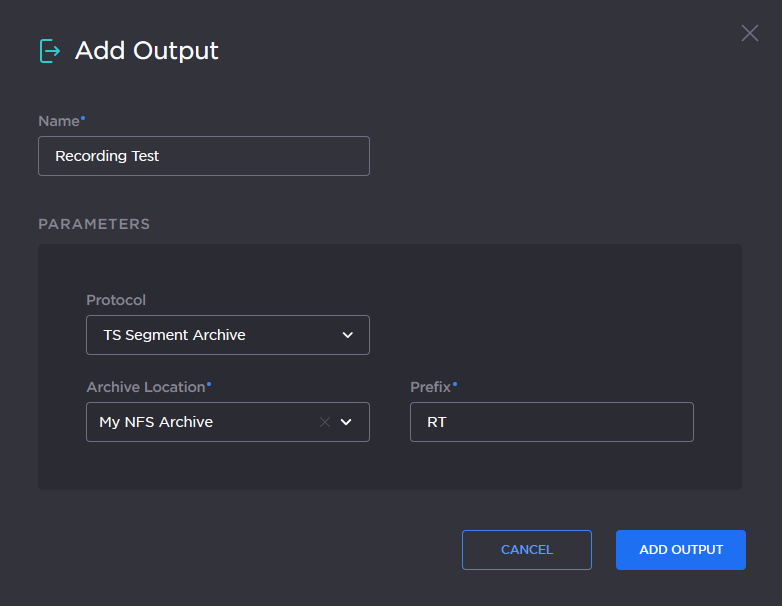Close the Add Output dialog
This screenshot has height=606, width=782.
749,33
